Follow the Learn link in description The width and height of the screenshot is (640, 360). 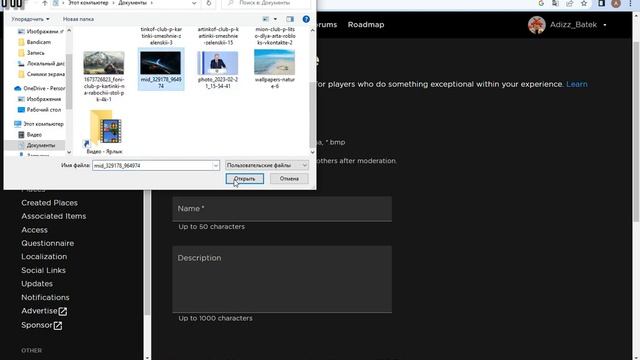pyautogui.click(x=577, y=84)
